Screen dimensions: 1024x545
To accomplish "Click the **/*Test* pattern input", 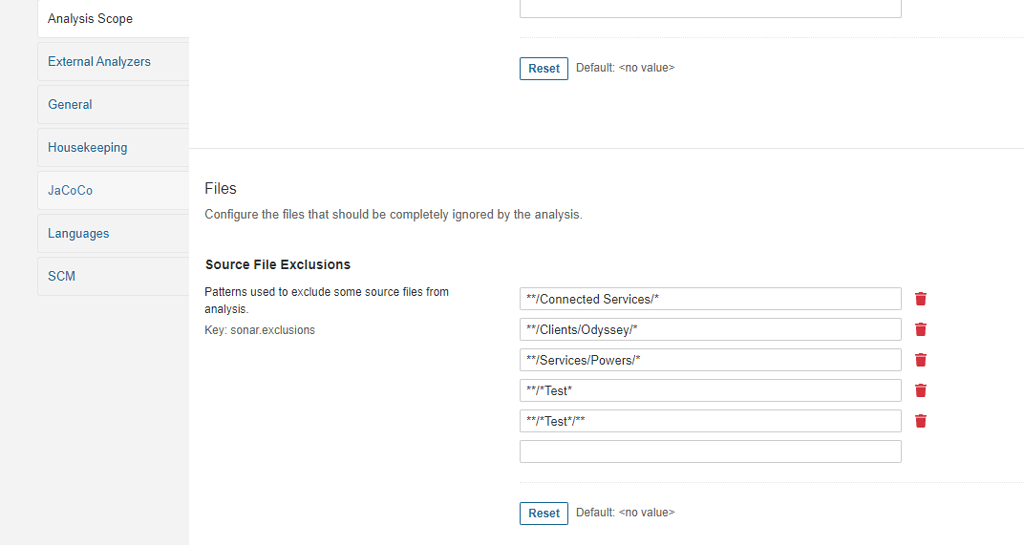I will [x=710, y=390].
